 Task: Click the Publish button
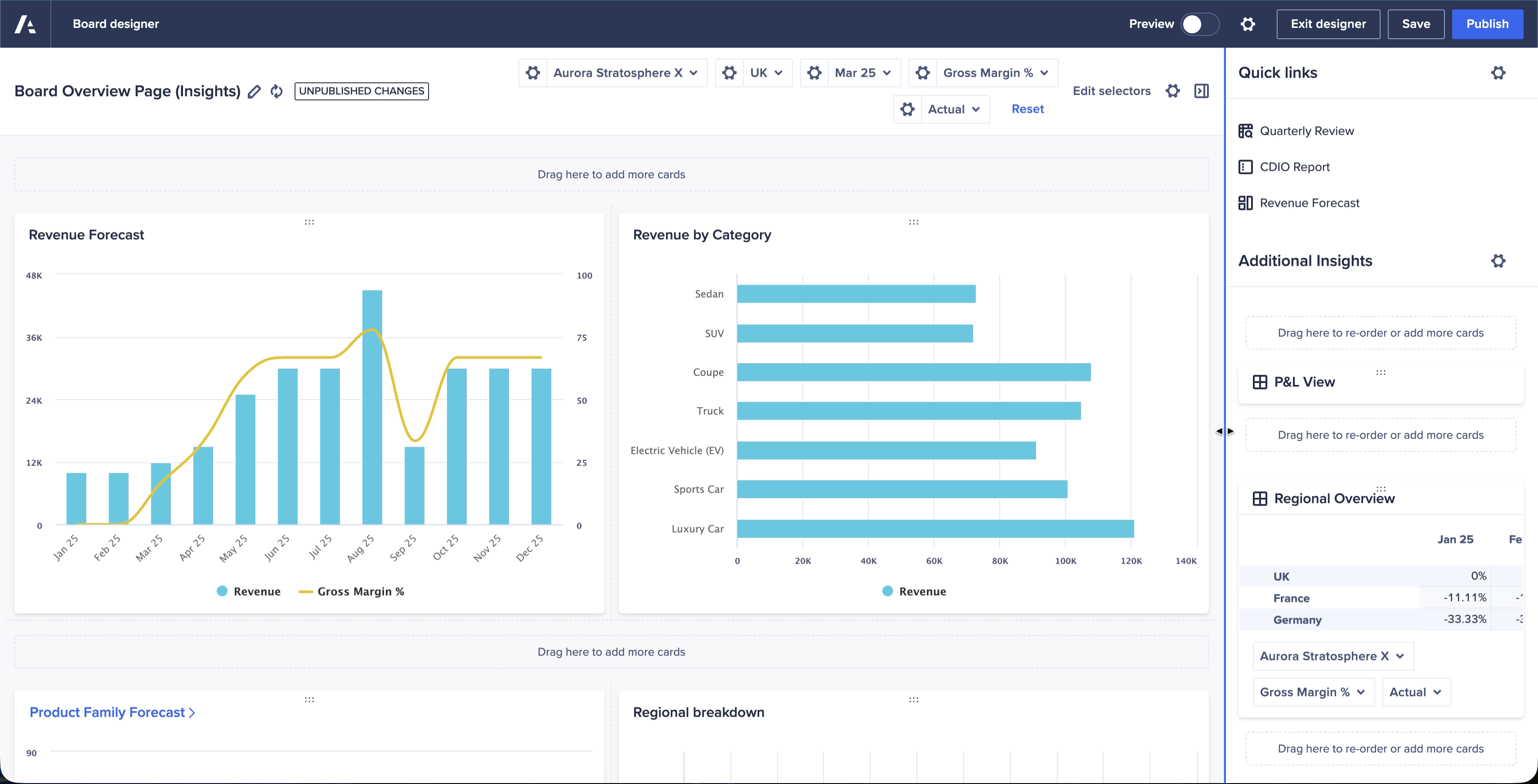1487,24
